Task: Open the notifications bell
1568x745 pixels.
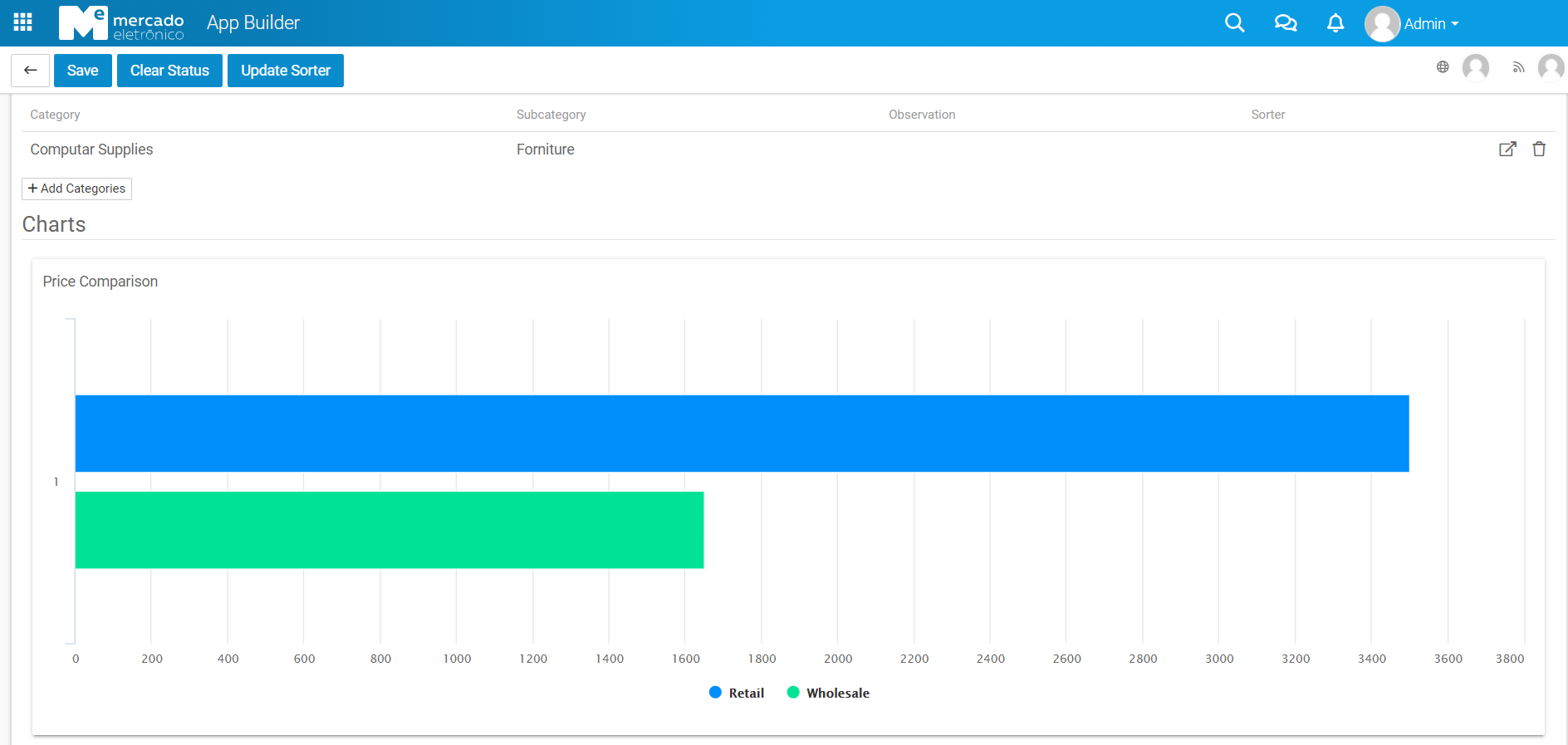Action: click(1335, 23)
